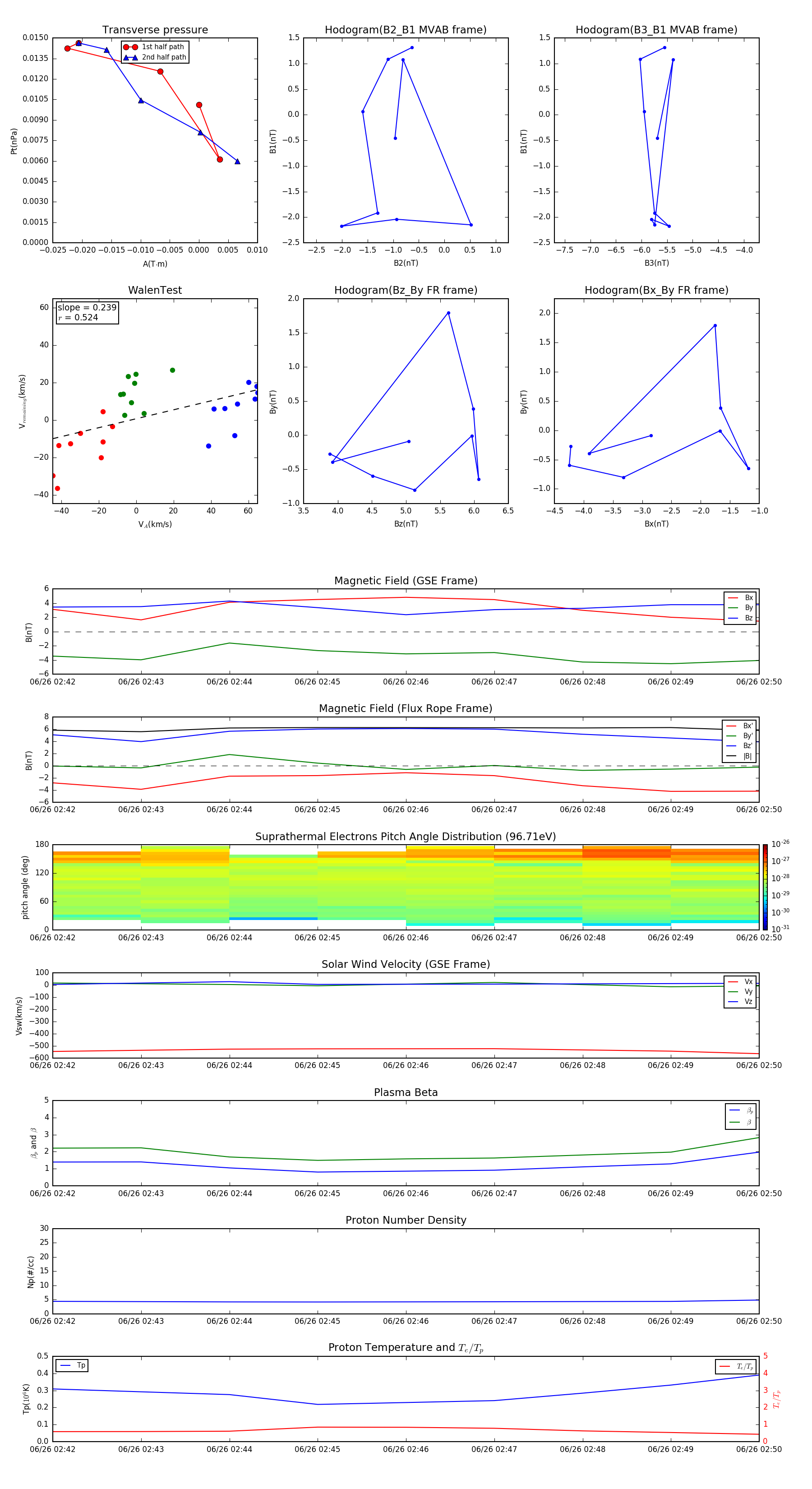
Task: Click the 'Proton Number Density' title
Action: [406, 1220]
